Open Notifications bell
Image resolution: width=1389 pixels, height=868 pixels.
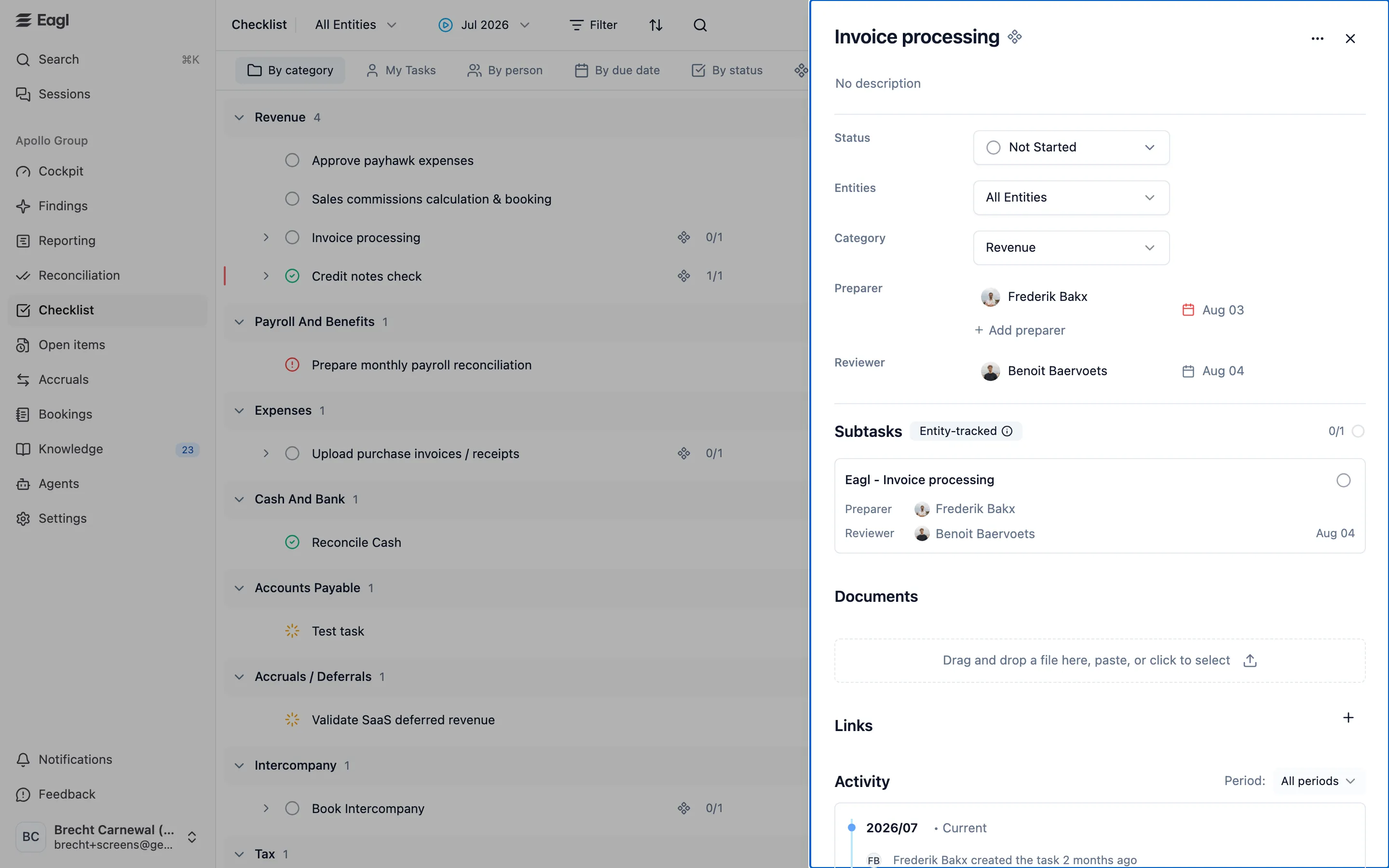(23, 759)
